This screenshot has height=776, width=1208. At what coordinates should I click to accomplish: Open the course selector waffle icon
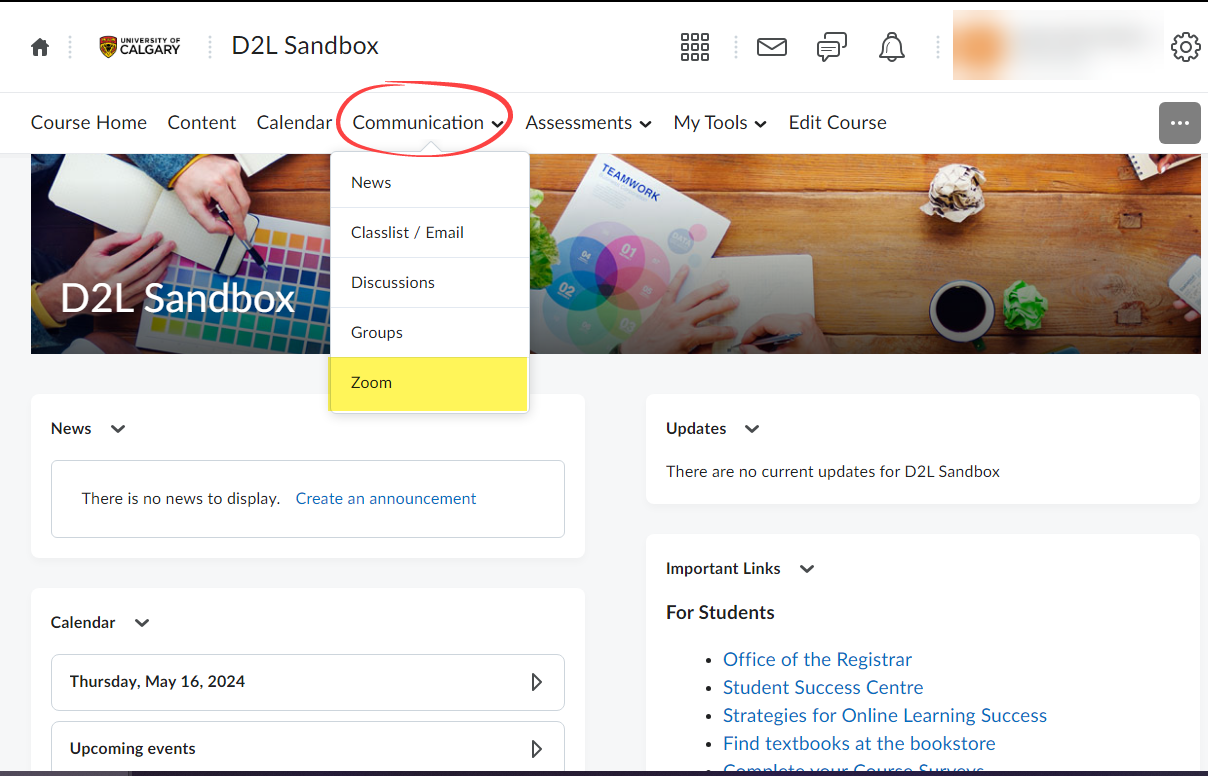point(695,47)
